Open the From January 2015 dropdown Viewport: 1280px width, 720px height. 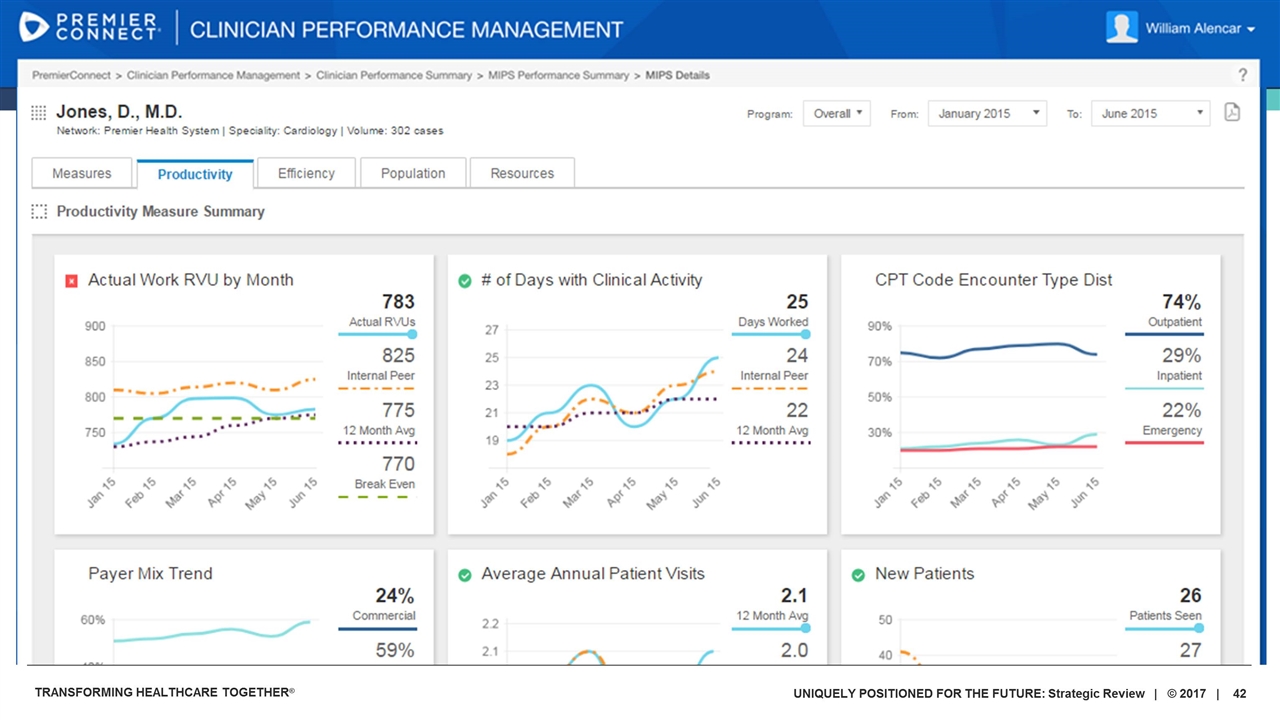pyautogui.click(x=987, y=113)
